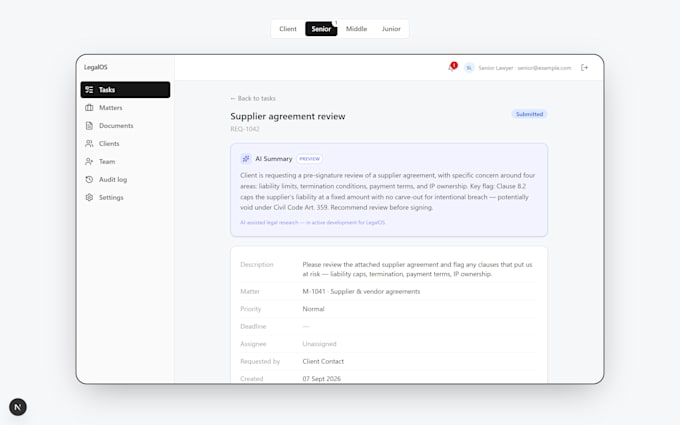Viewport: 680px width, 425px height.
Task: Open notifications bell with red badge
Action: [x=452, y=67]
